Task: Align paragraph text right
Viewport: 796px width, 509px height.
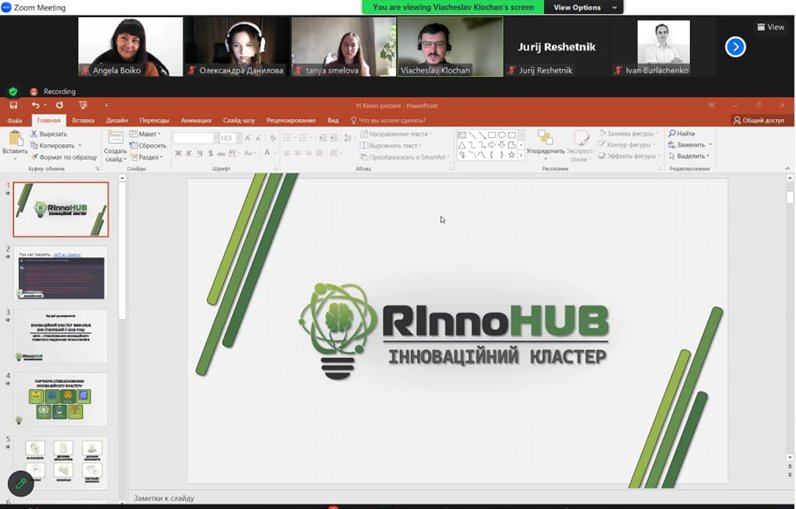Action: click(x=308, y=153)
